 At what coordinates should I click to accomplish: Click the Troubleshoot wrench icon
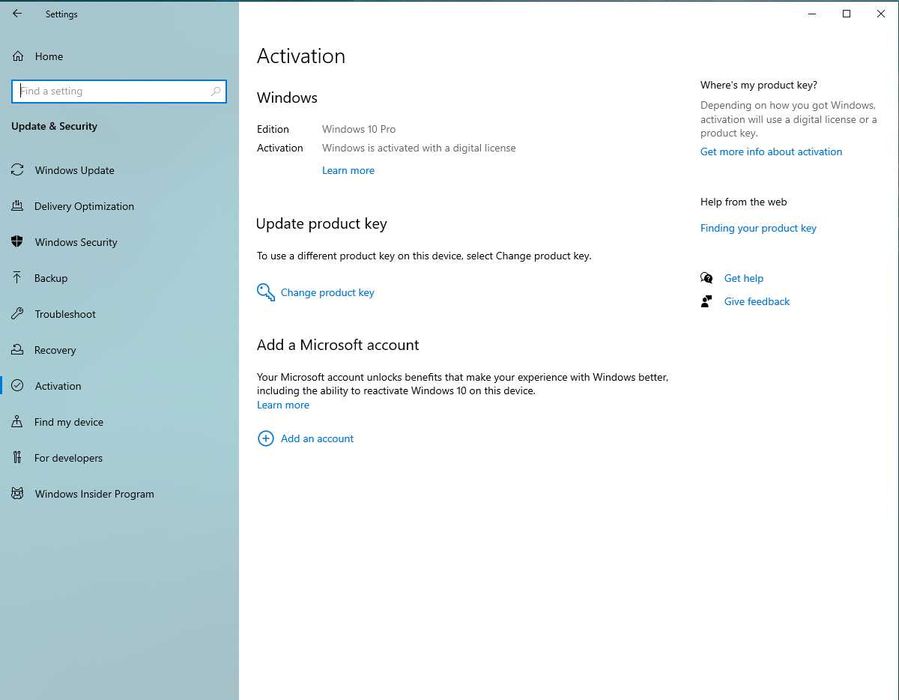tap(17, 314)
